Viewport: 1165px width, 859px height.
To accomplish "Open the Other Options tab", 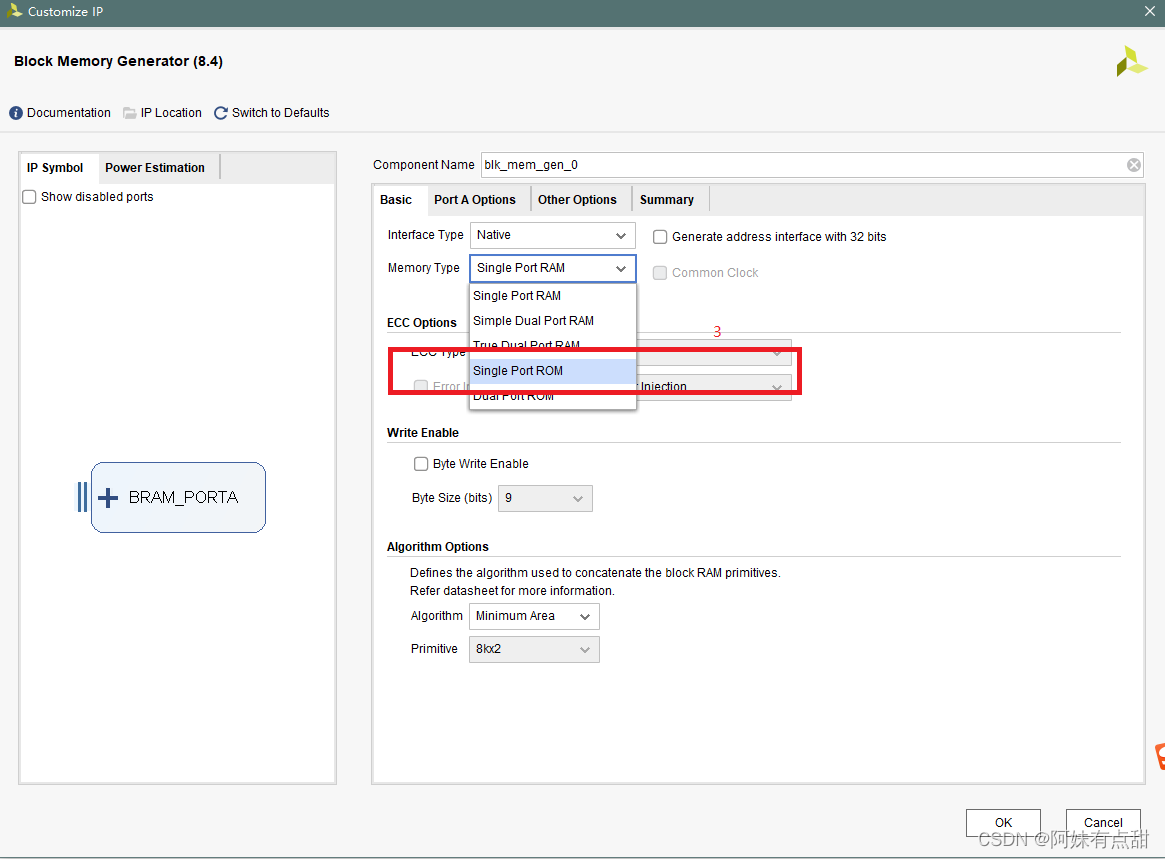I will tap(577, 200).
